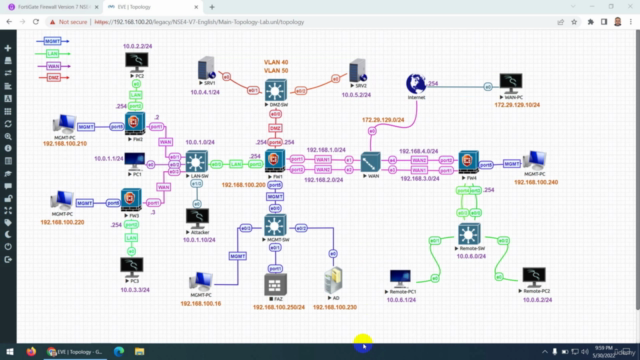
Task: Switch to FortiGate Firewall Version 7 tab
Action: click(52, 7)
